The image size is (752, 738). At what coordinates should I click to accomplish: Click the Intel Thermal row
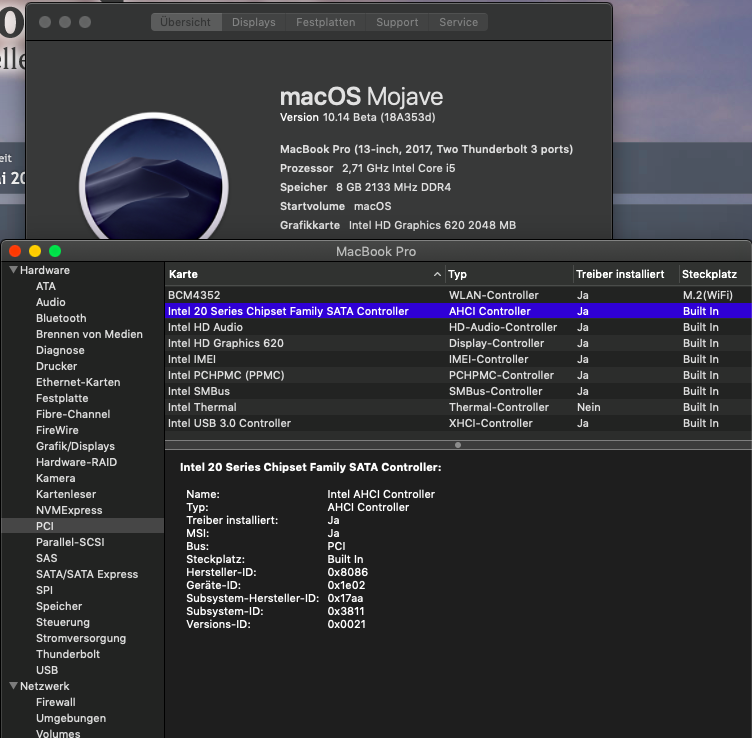point(300,407)
